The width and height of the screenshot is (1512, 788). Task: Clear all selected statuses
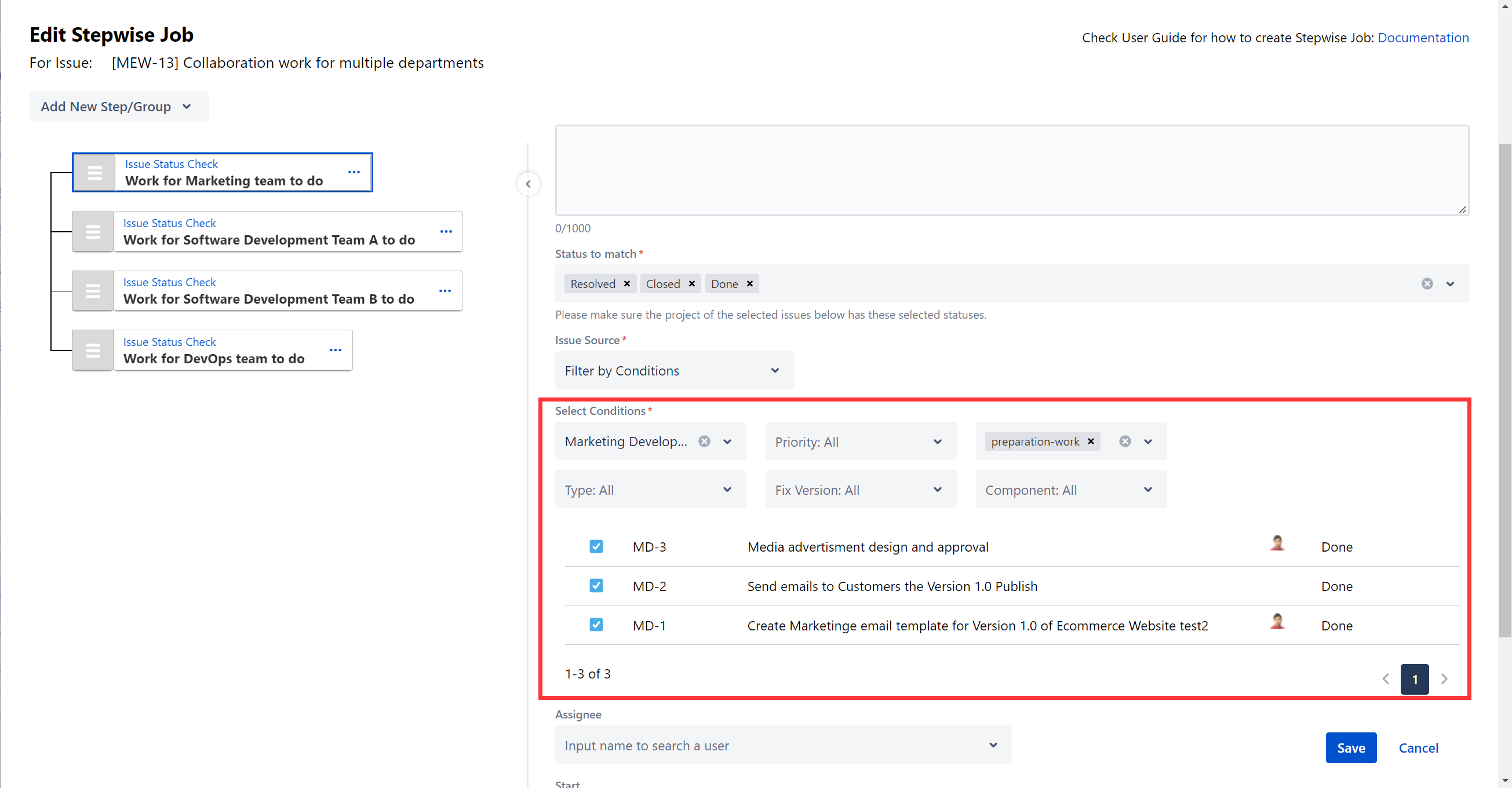click(1427, 284)
